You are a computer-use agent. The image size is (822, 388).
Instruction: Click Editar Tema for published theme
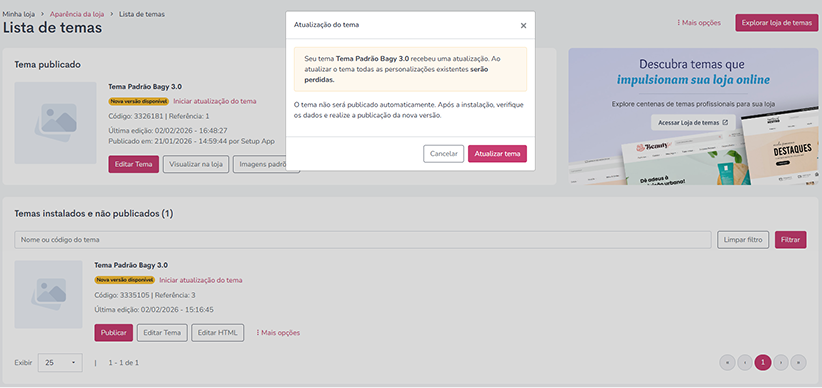pyautogui.click(x=134, y=164)
